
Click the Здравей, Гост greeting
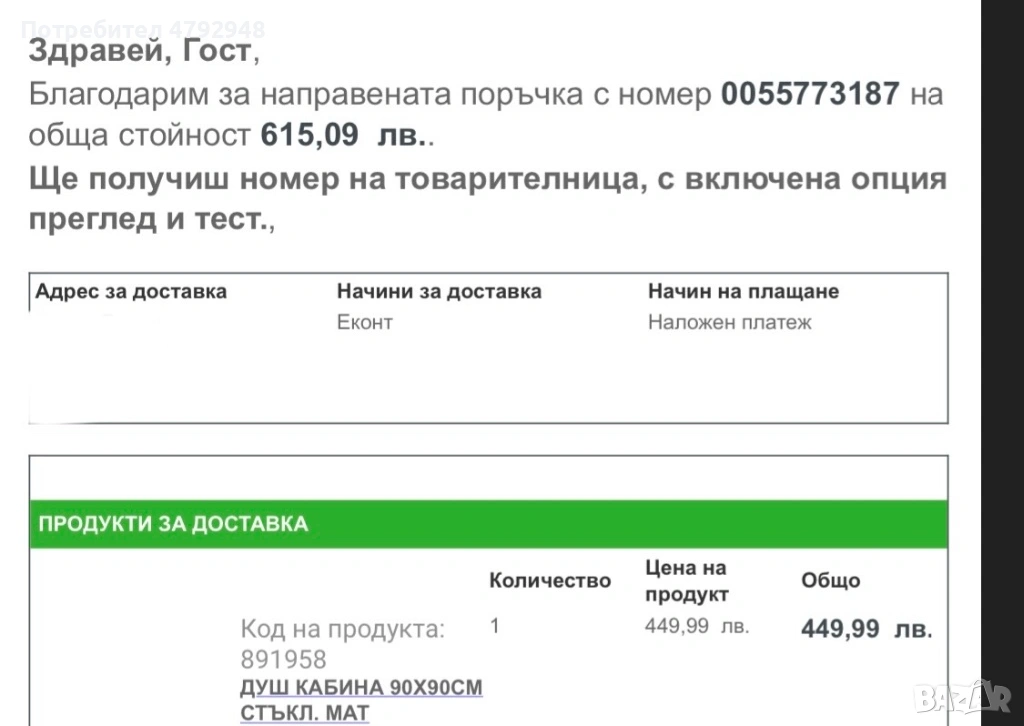pos(143,50)
